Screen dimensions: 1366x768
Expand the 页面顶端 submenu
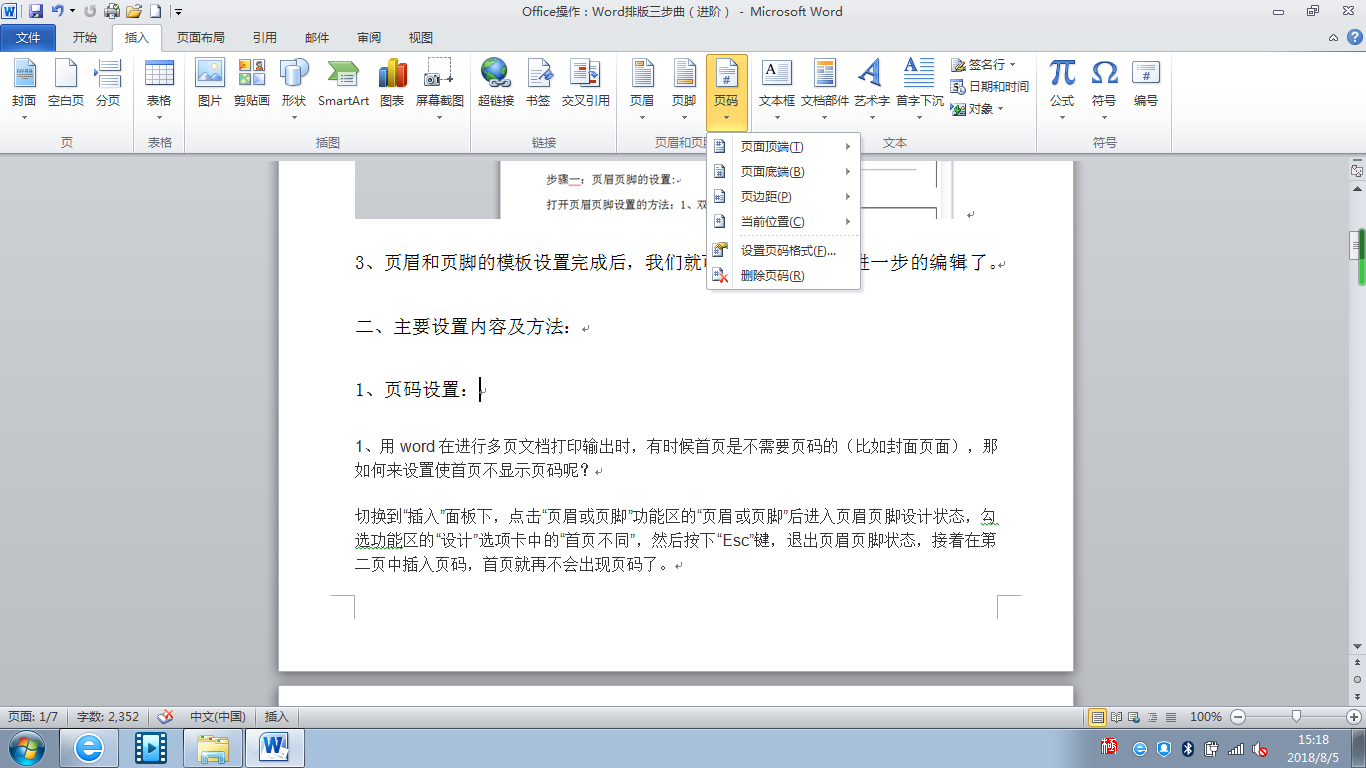point(784,147)
